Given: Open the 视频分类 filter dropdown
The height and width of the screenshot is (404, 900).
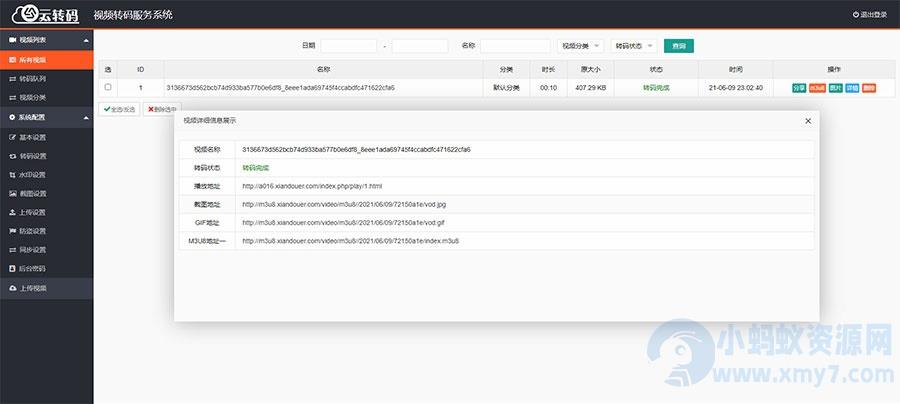Looking at the screenshot, I should coord(580,46).
